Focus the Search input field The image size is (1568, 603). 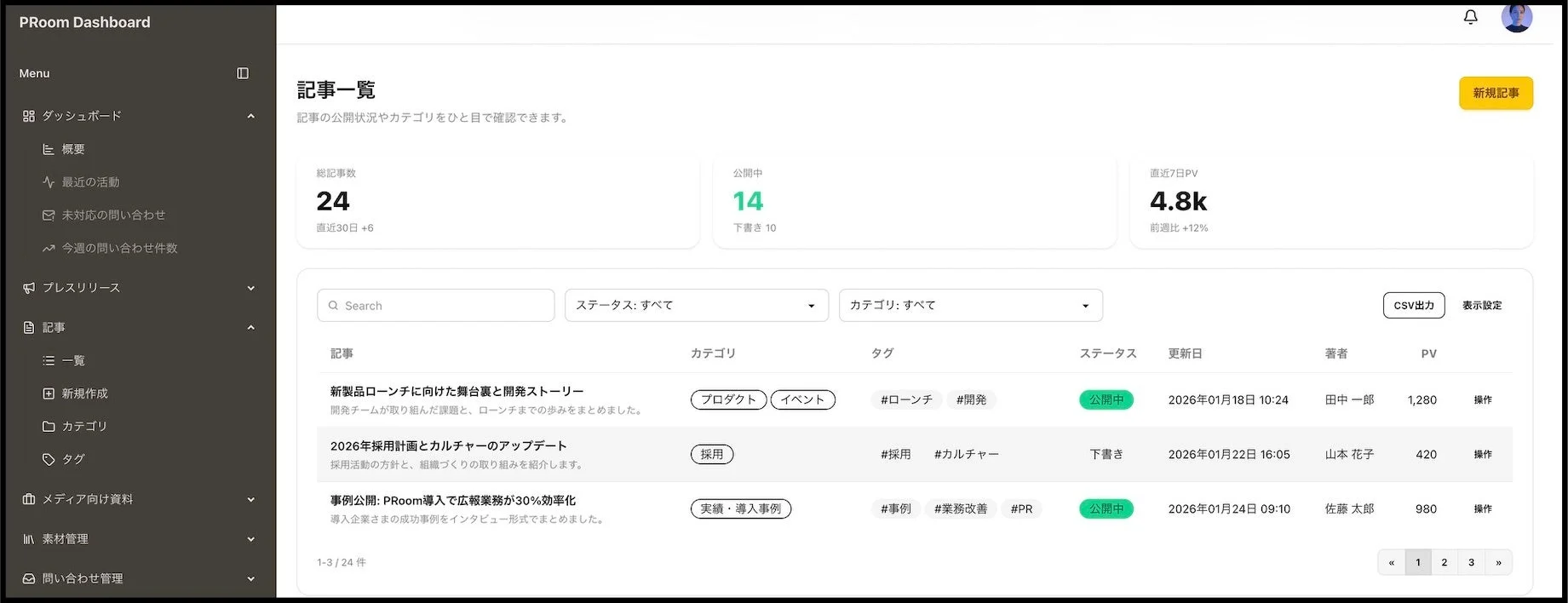(x=435, y=305)
